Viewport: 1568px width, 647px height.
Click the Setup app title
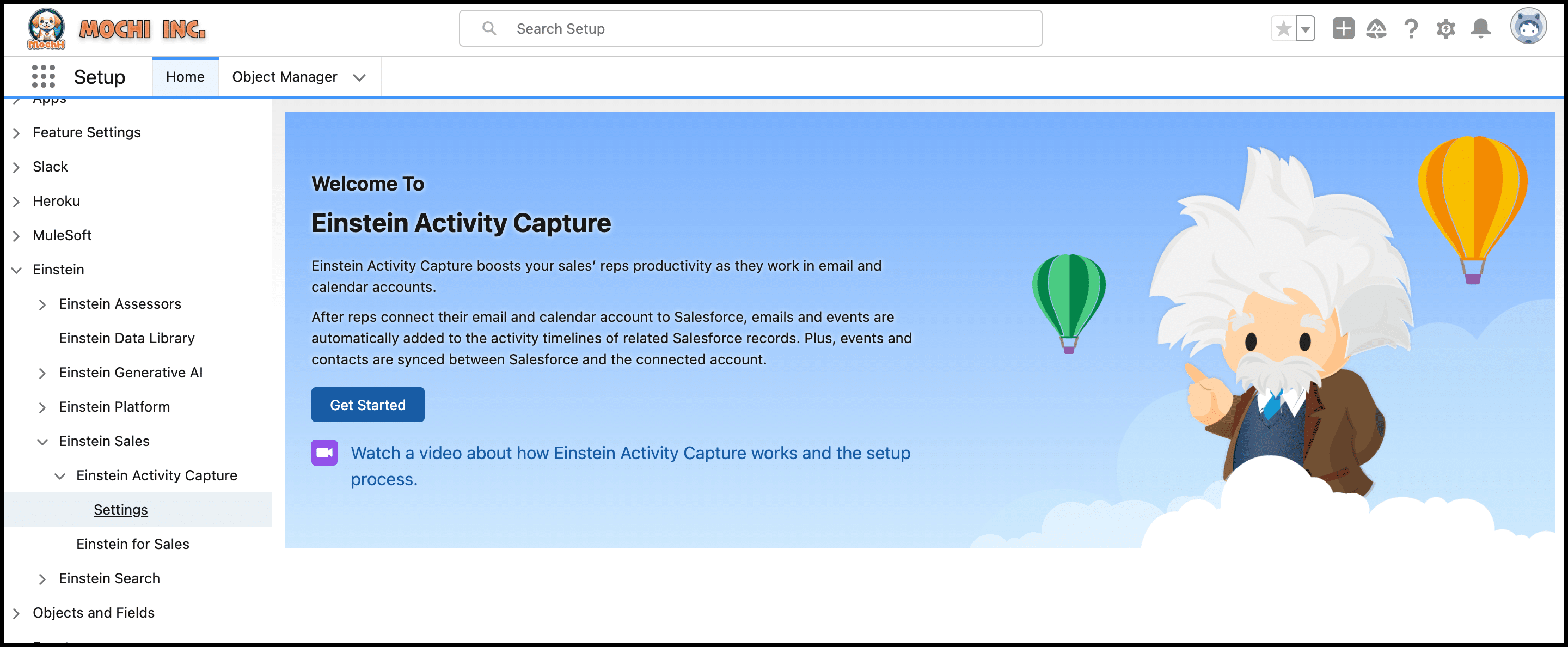click(99, 77)
